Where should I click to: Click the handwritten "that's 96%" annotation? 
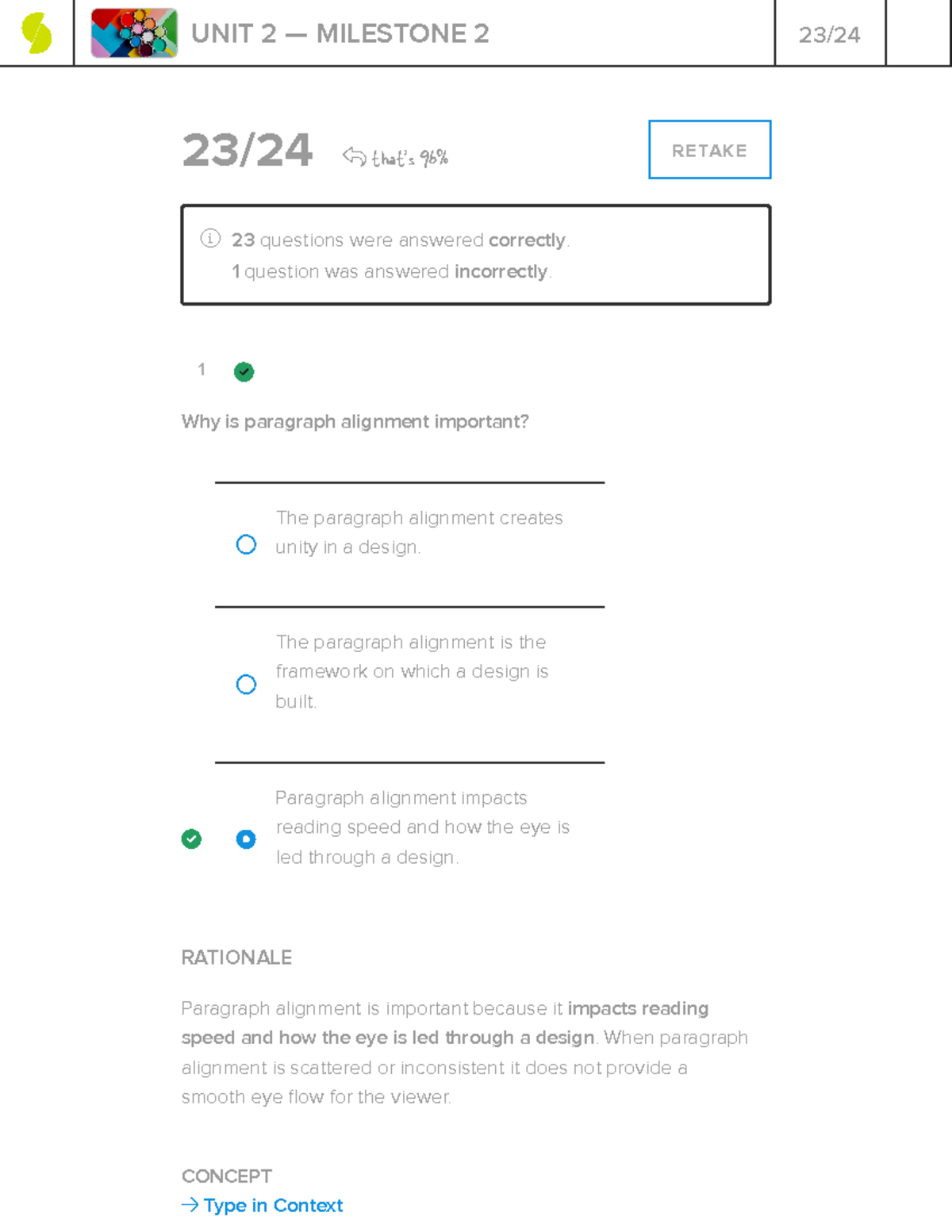pos(409,157)
